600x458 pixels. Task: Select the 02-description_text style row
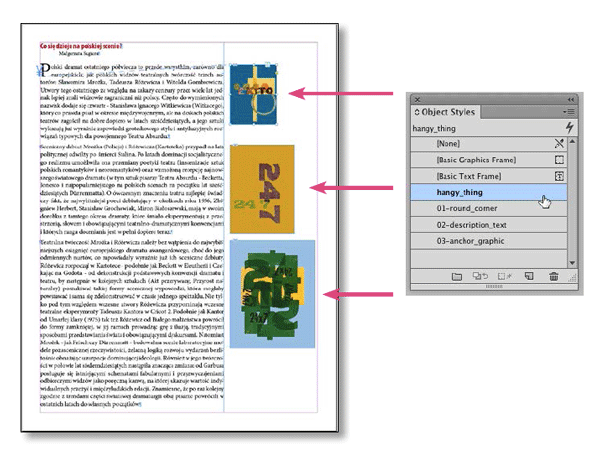pos(489,225)
